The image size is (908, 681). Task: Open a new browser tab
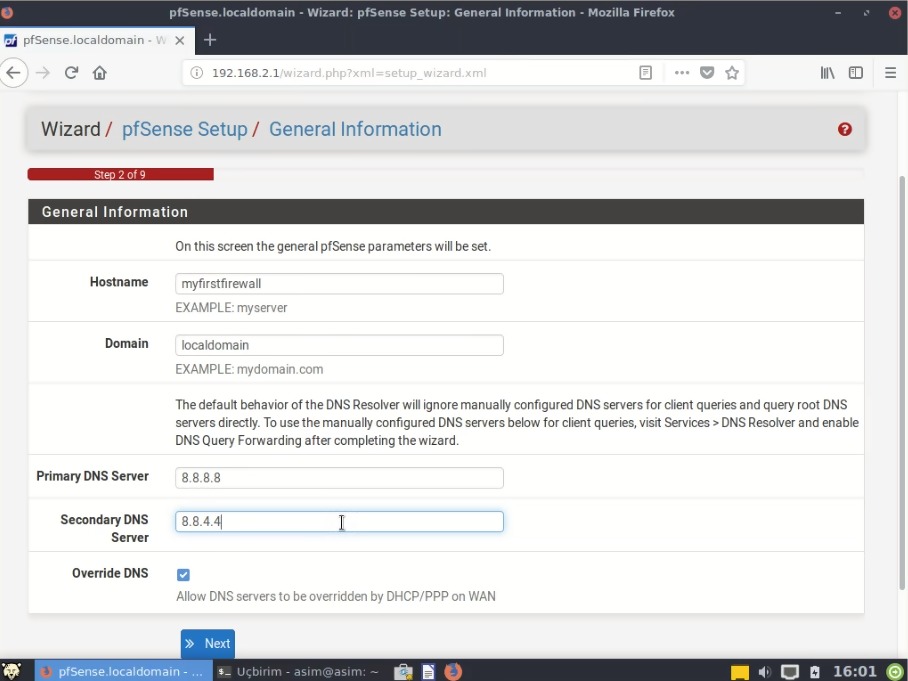(x=209, y=40)
